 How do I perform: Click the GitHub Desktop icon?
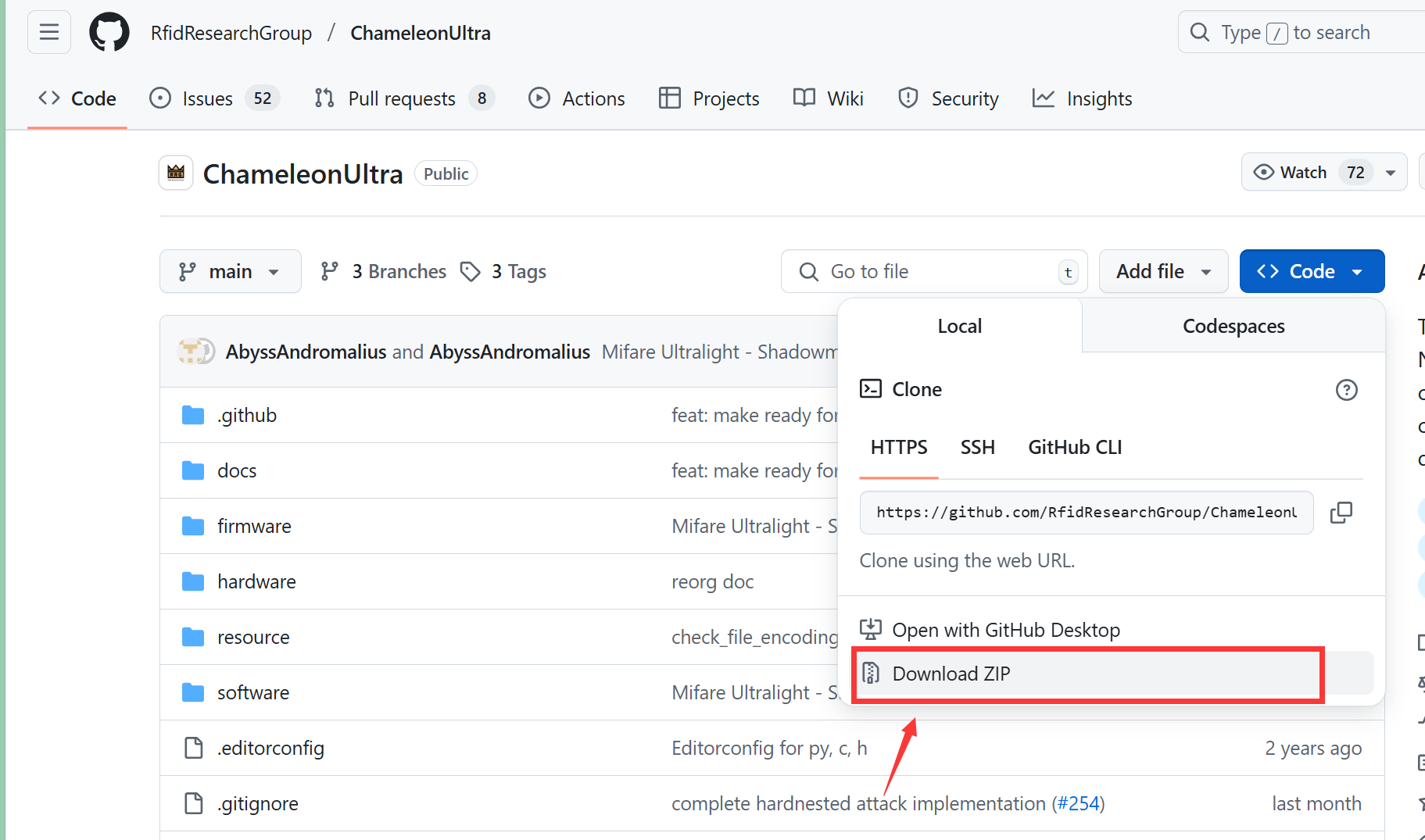[871, 629]
